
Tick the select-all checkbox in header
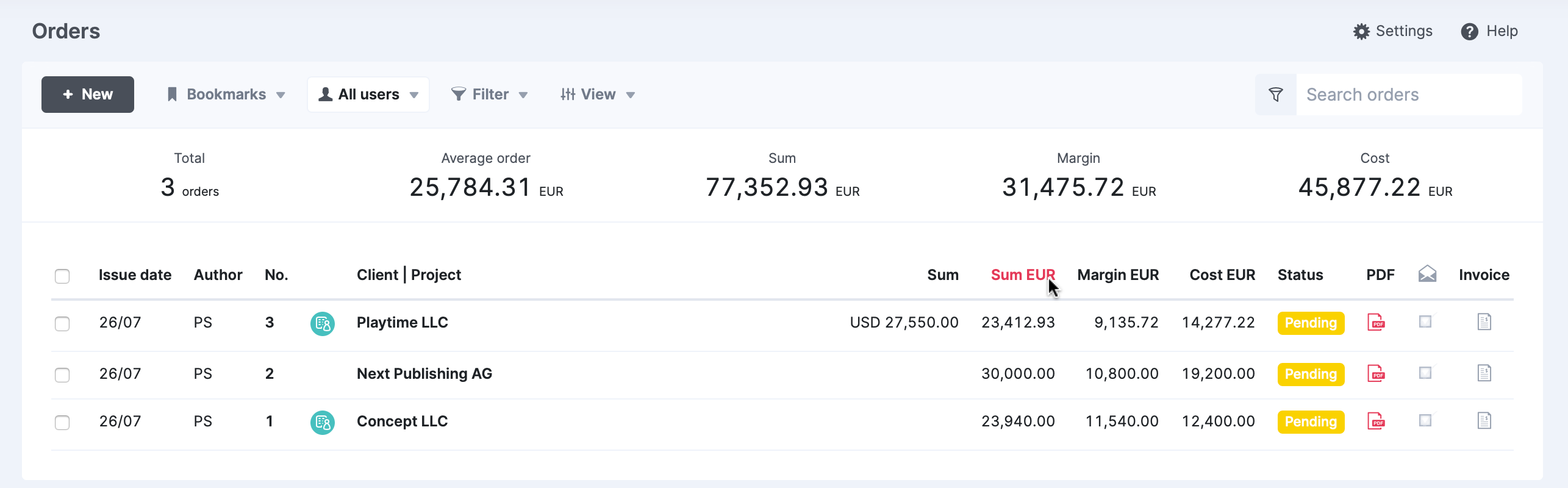pyautogui.click(x=62, y=276)
